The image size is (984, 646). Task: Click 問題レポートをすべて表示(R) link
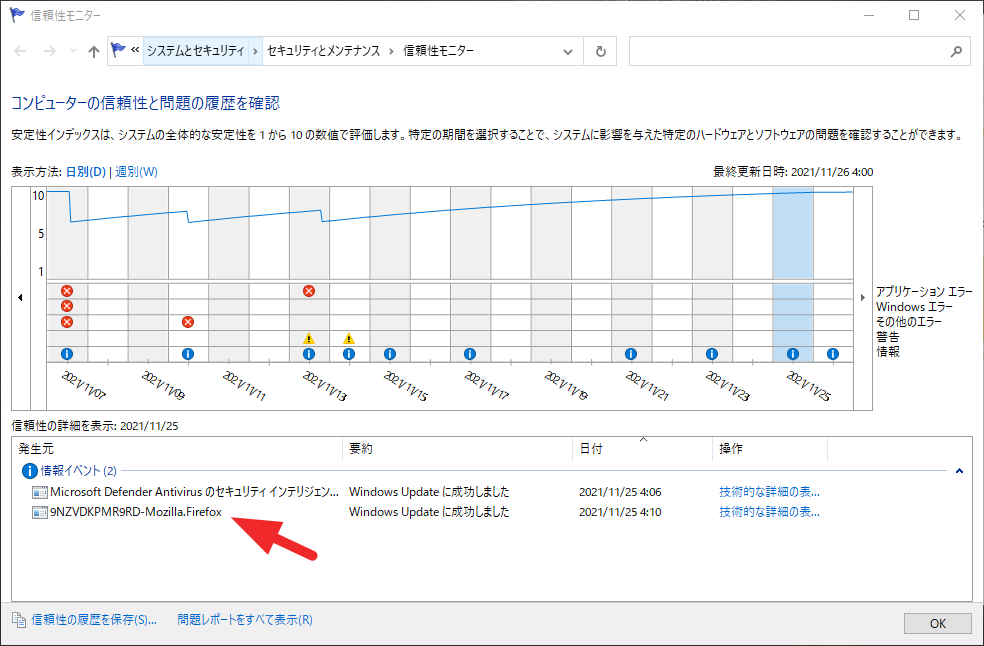pyautogui.click(x=245, y=620)
